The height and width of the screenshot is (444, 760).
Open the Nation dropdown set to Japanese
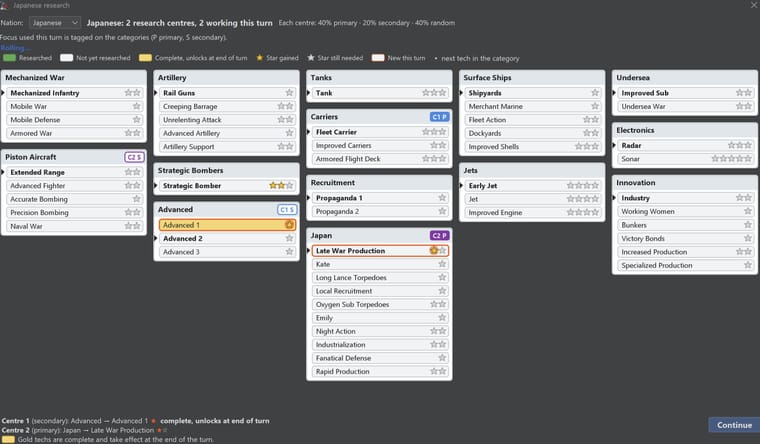pyautogui.click(x=54, y=23)
